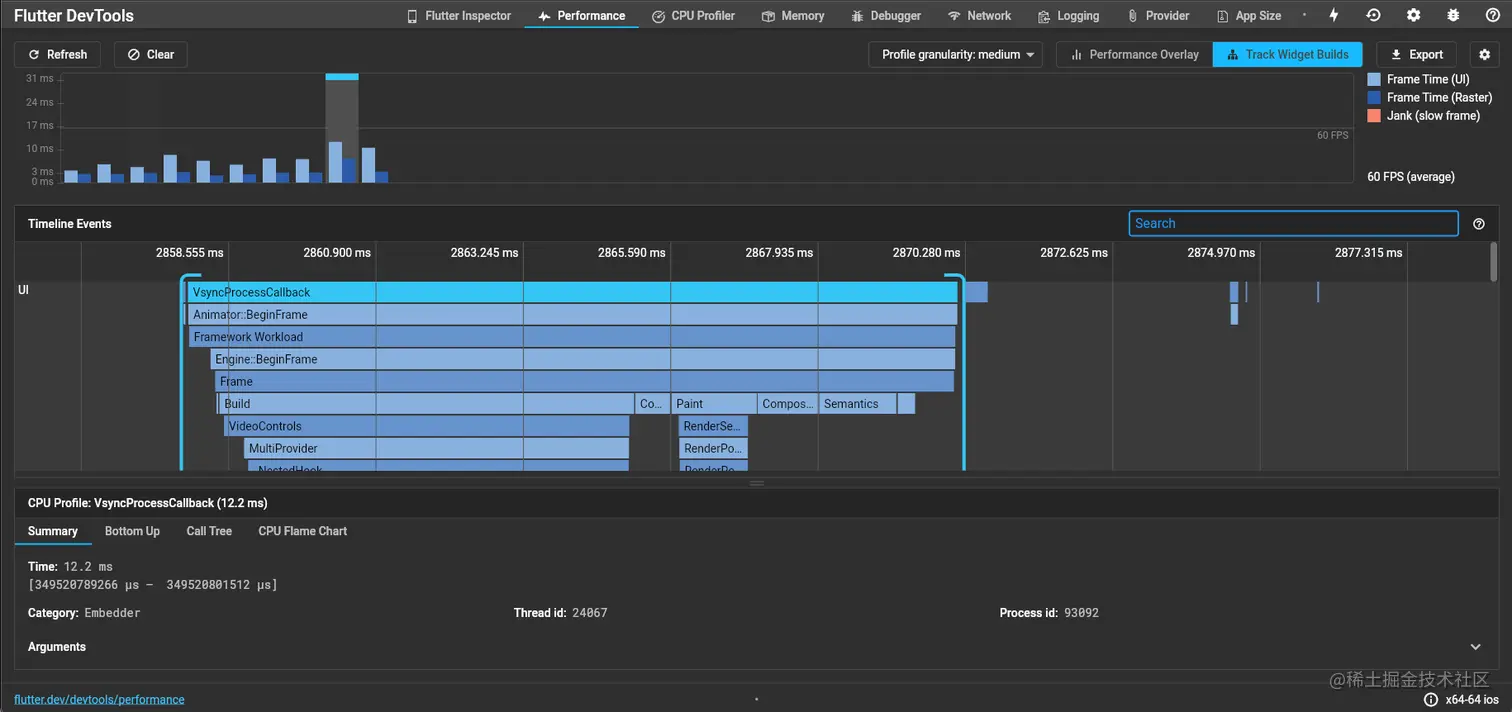This screenshot has height=712, width=1512.
Task: Open DevTools settings gear in top bar
Action: (1413, 15)
